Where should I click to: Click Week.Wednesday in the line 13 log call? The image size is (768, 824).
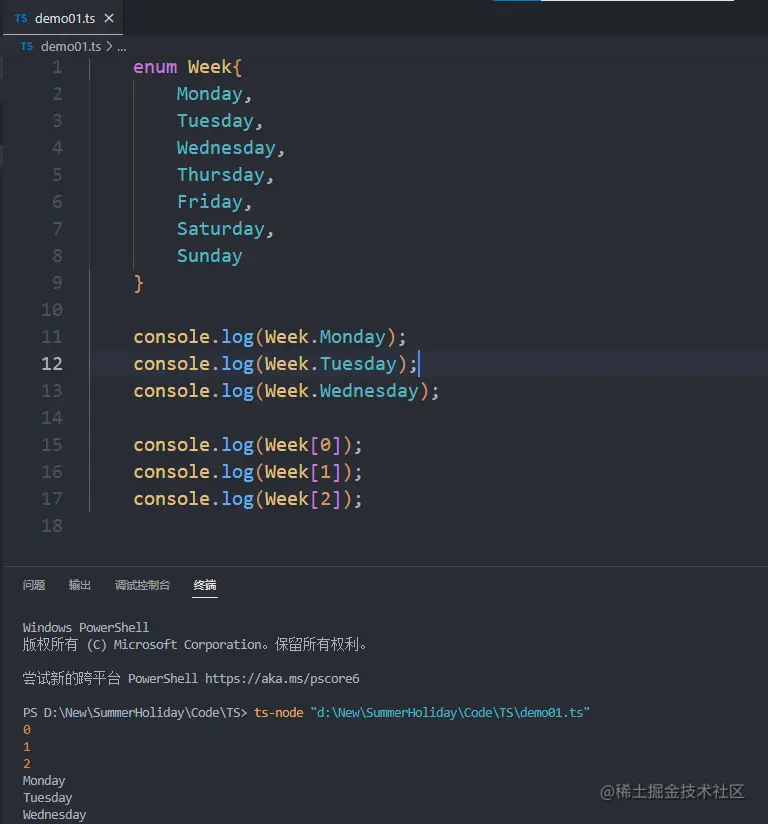[x=342, y=391]
